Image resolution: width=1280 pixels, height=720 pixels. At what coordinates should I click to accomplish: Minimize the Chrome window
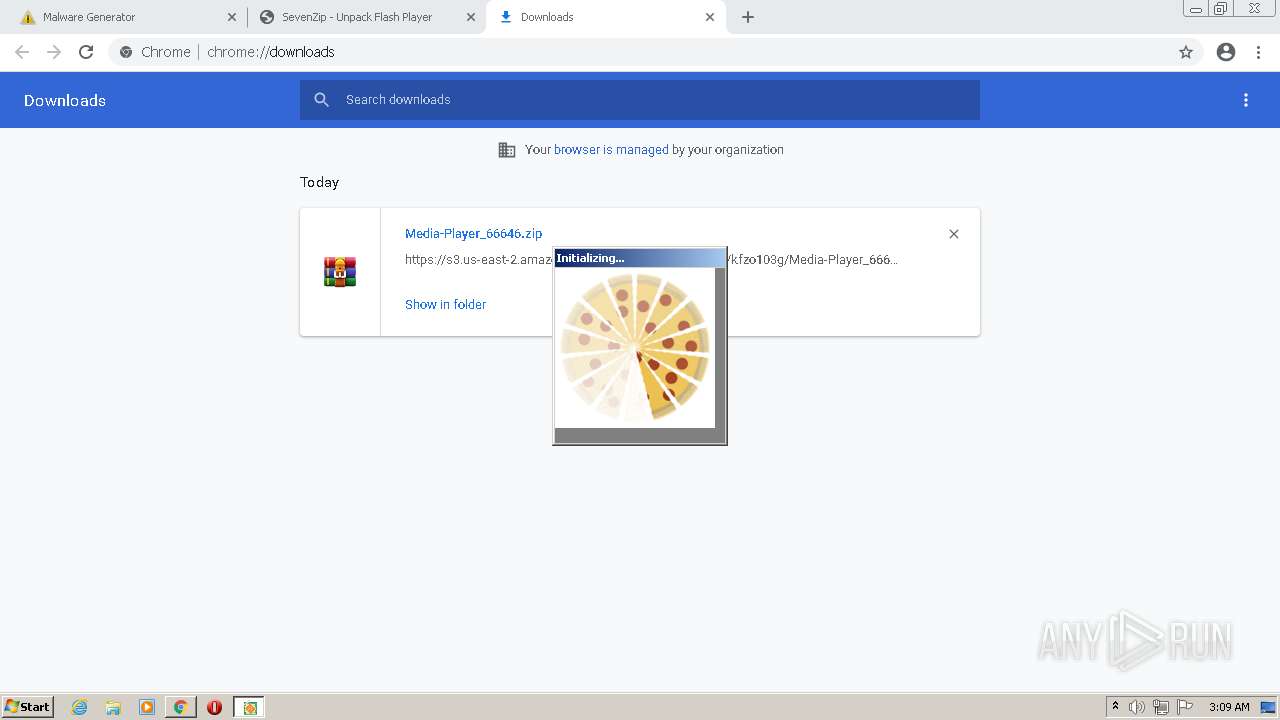click(x=1196, y=9)
